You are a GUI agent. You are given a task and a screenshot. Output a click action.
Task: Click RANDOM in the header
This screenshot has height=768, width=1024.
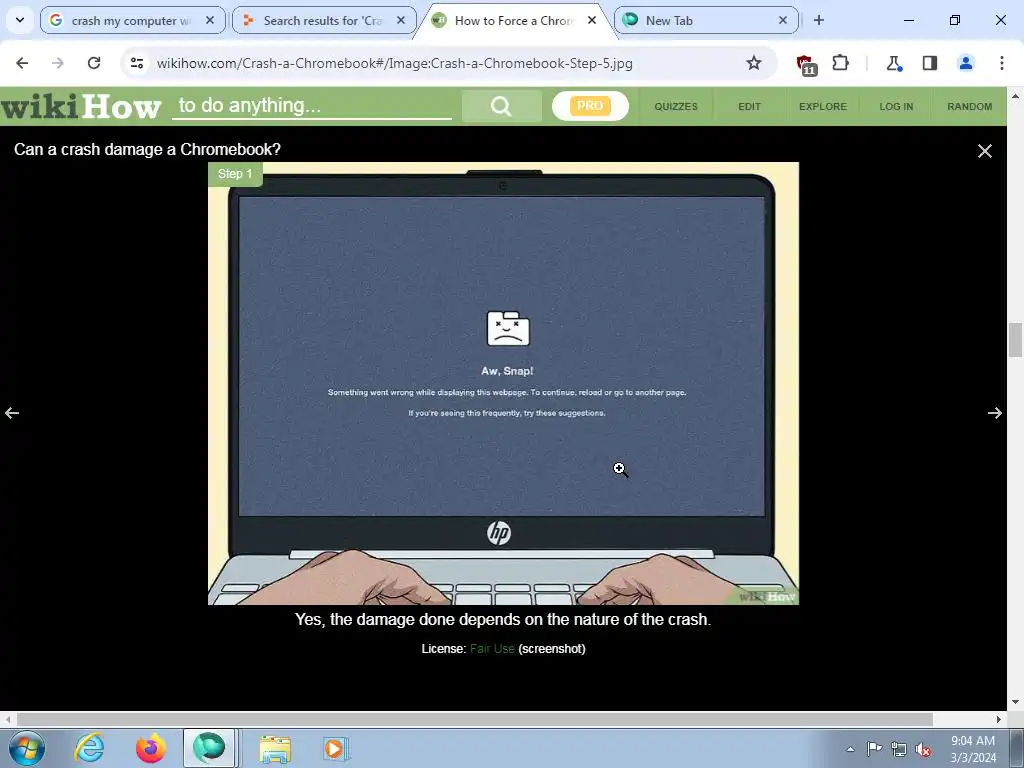(x=970, y=106)
